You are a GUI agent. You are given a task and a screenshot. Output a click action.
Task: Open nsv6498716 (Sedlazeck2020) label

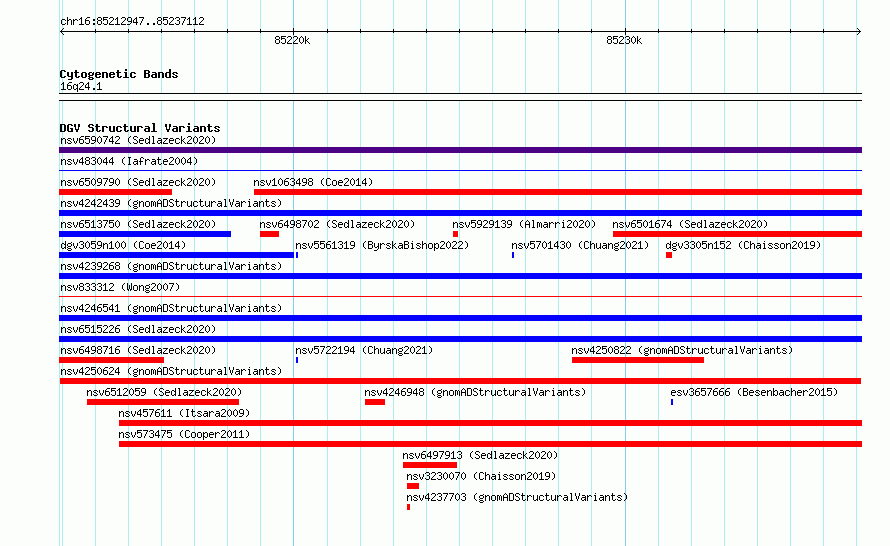pyautogui.click(x=138, y=350)
